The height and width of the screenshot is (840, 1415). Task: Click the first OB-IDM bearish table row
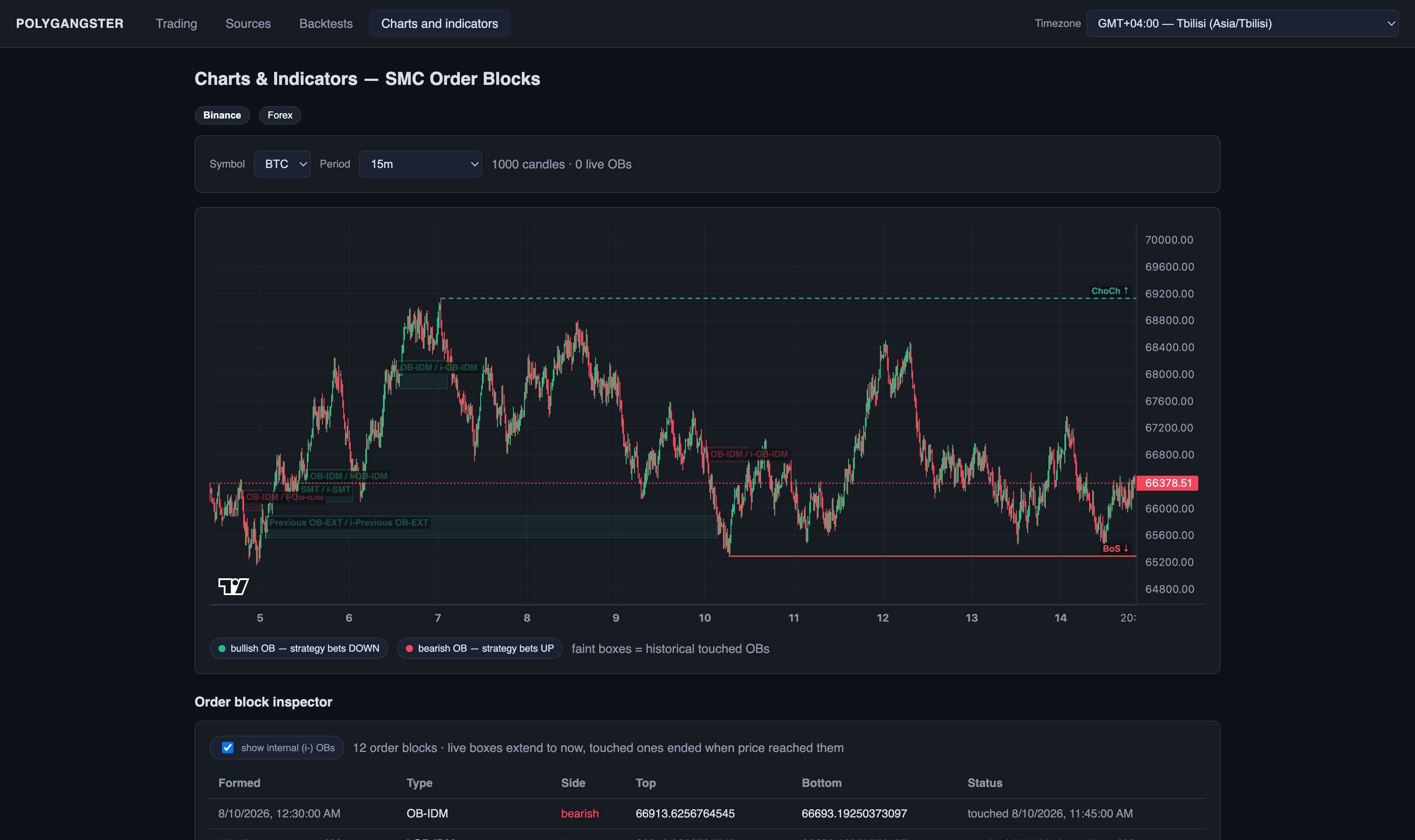pos(707,813)
